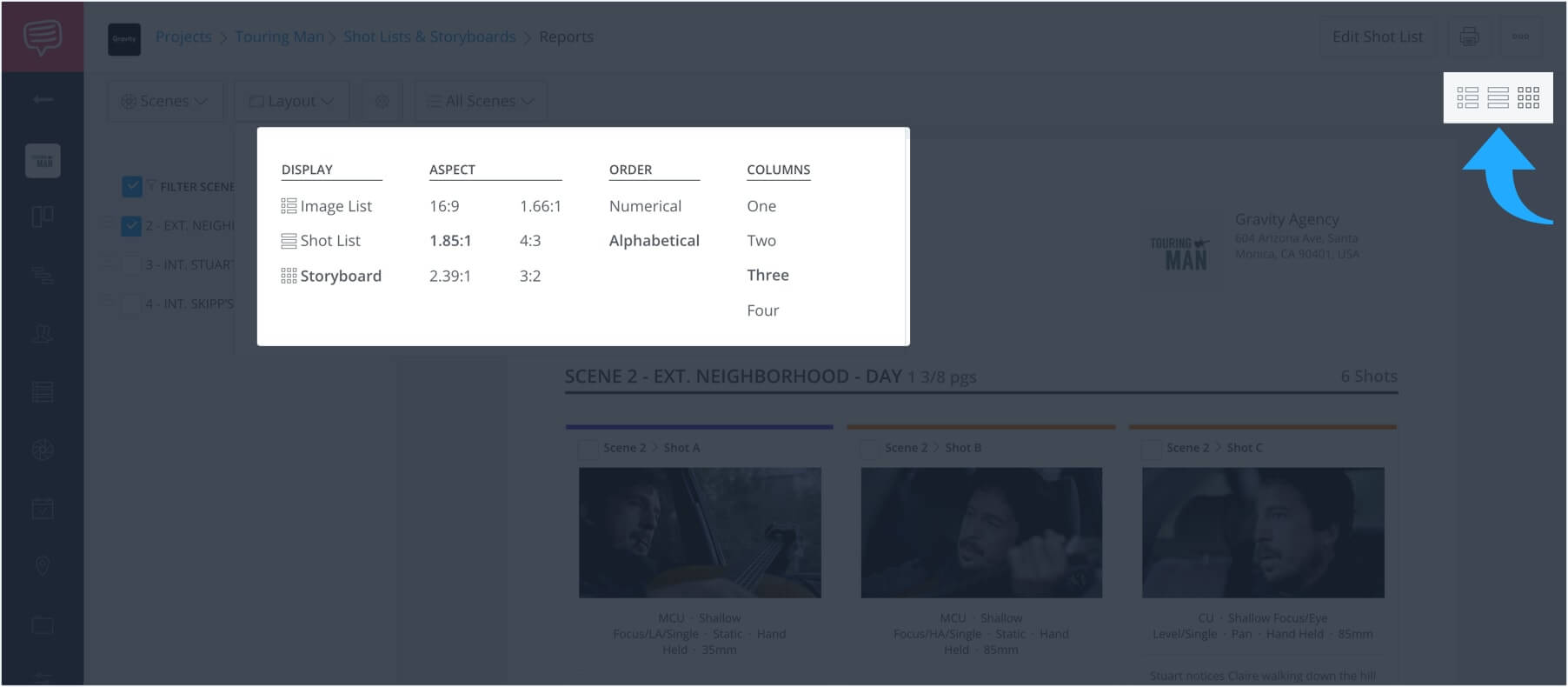This screenshot has width=1568, height=687.
Task: Check scene 3 - INT. STUART checkbox
Action: point(131,264)
